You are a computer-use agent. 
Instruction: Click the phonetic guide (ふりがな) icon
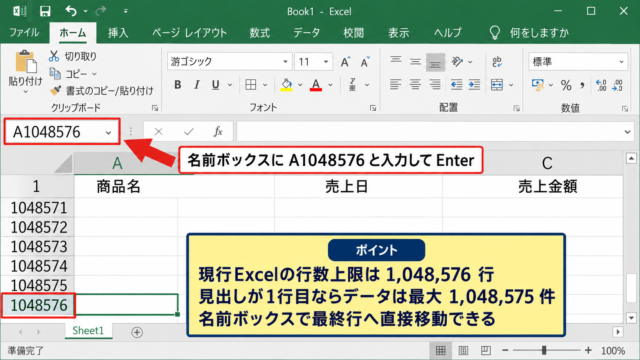(353, 85)
